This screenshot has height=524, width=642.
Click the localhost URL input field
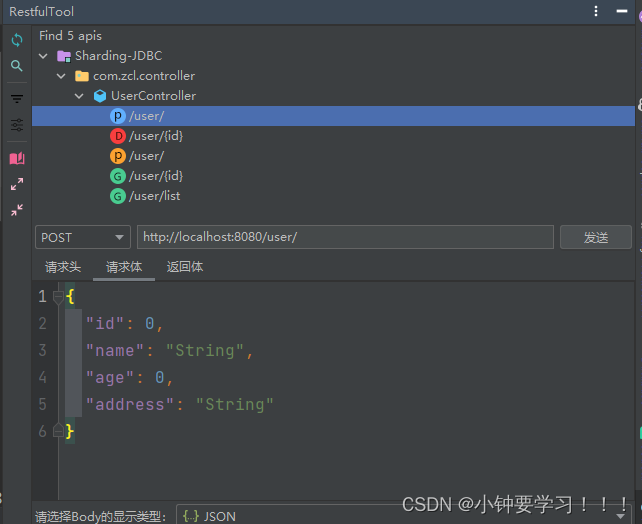[x=345, y=237]
